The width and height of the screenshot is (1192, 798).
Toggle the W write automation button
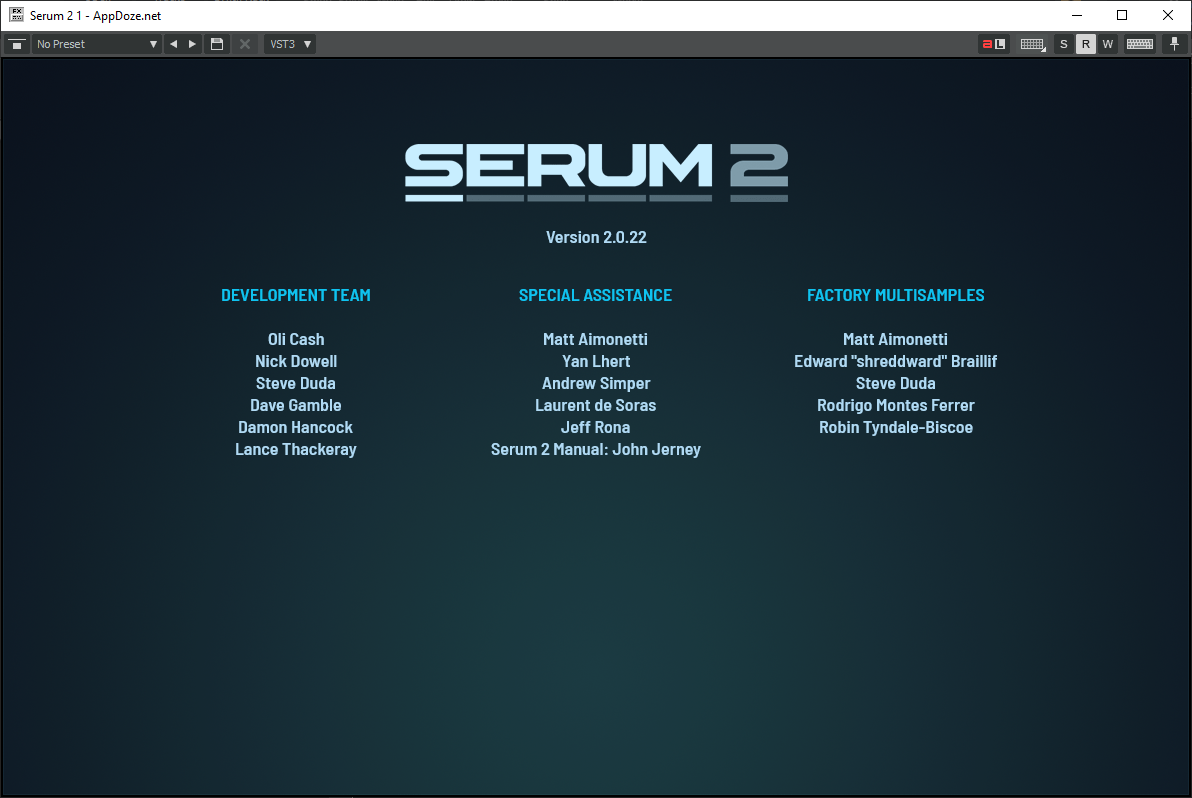[1108, 44]
